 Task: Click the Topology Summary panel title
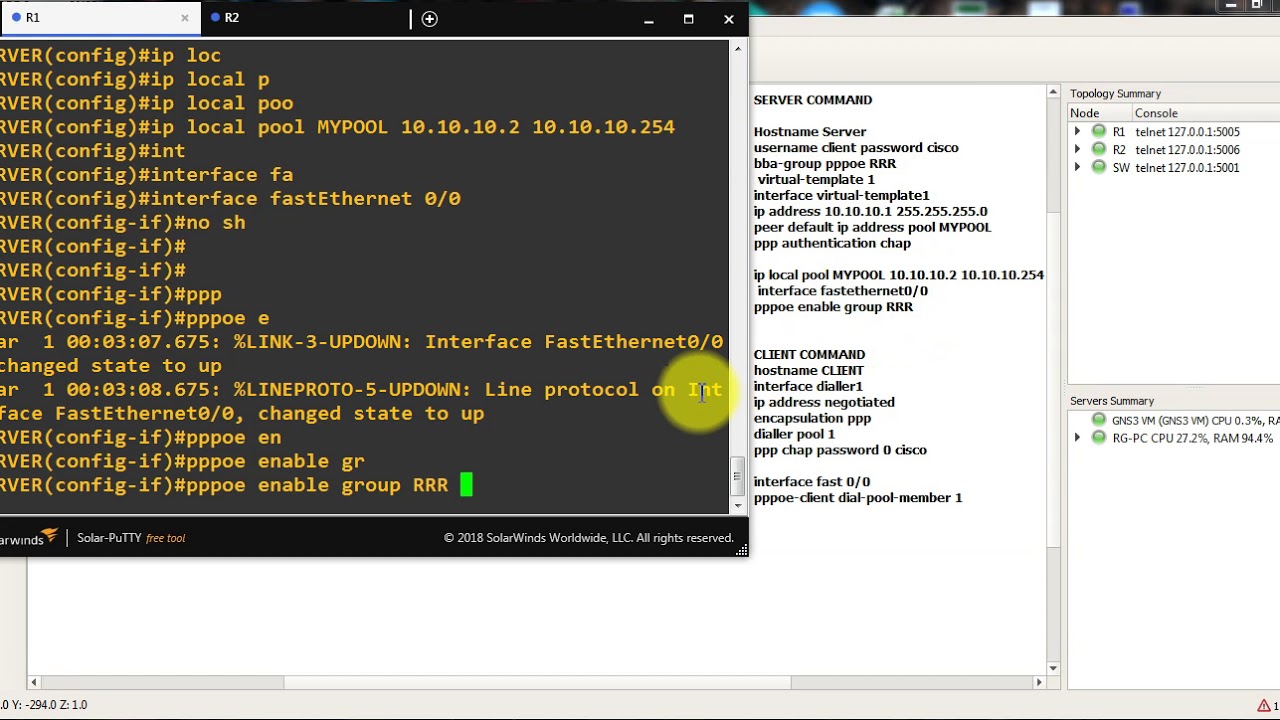tap(1115, 93)
